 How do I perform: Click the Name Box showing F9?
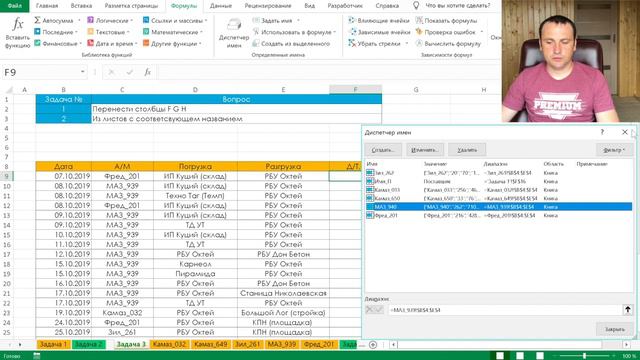[x=40, y=72]
